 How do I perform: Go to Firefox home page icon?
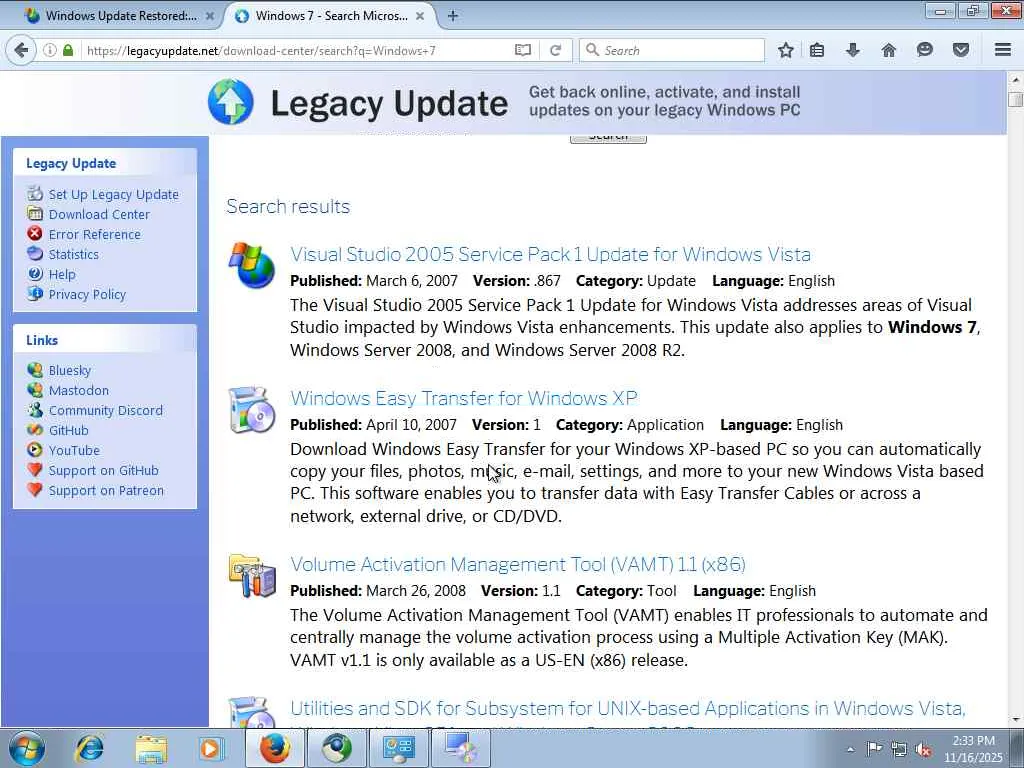point(889,50)
